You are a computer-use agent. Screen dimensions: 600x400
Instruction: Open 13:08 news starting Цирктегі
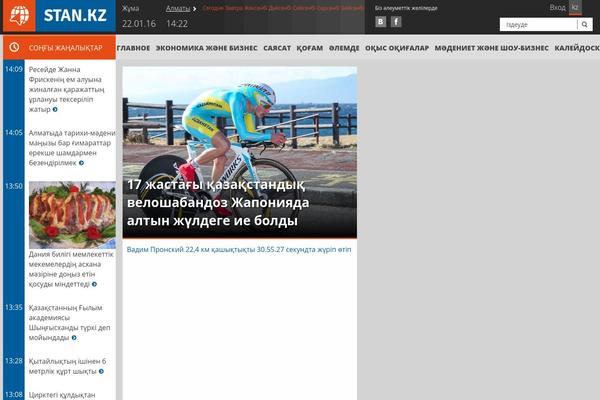pyautogui.click(x=62, y=395)
